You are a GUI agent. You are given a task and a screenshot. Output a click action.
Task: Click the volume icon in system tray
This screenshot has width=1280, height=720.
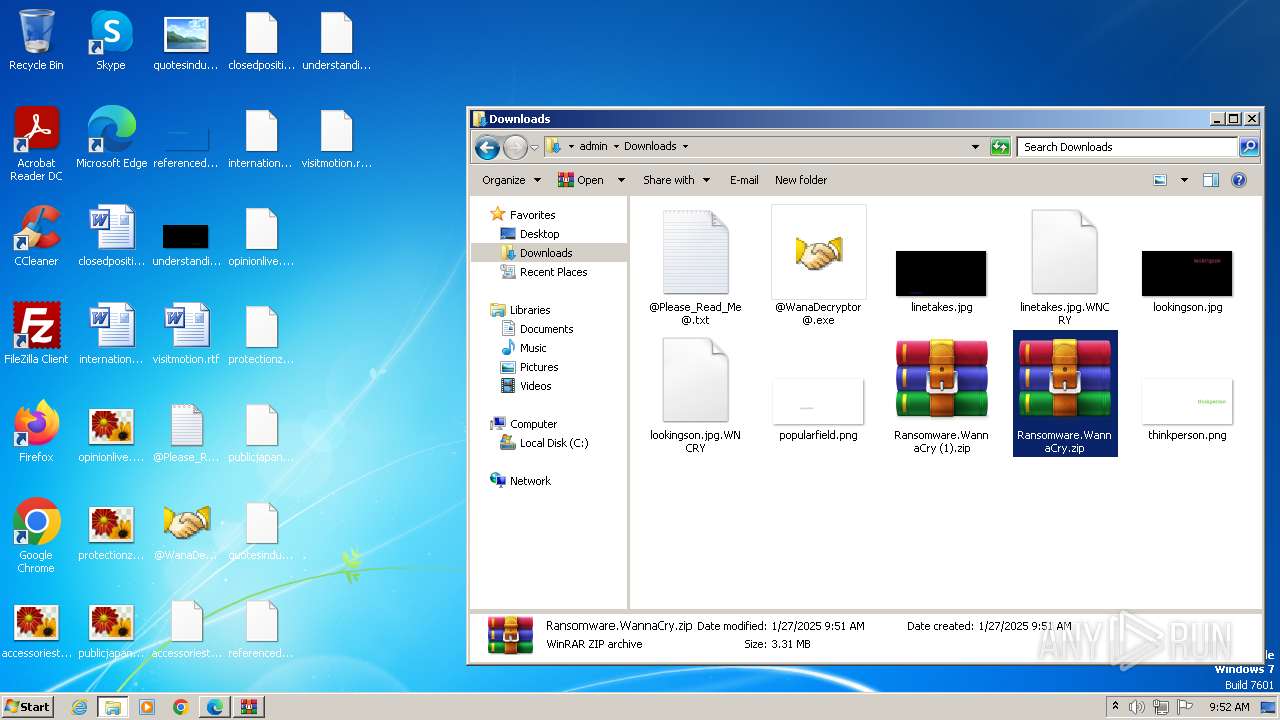(x=1137, y=707)
